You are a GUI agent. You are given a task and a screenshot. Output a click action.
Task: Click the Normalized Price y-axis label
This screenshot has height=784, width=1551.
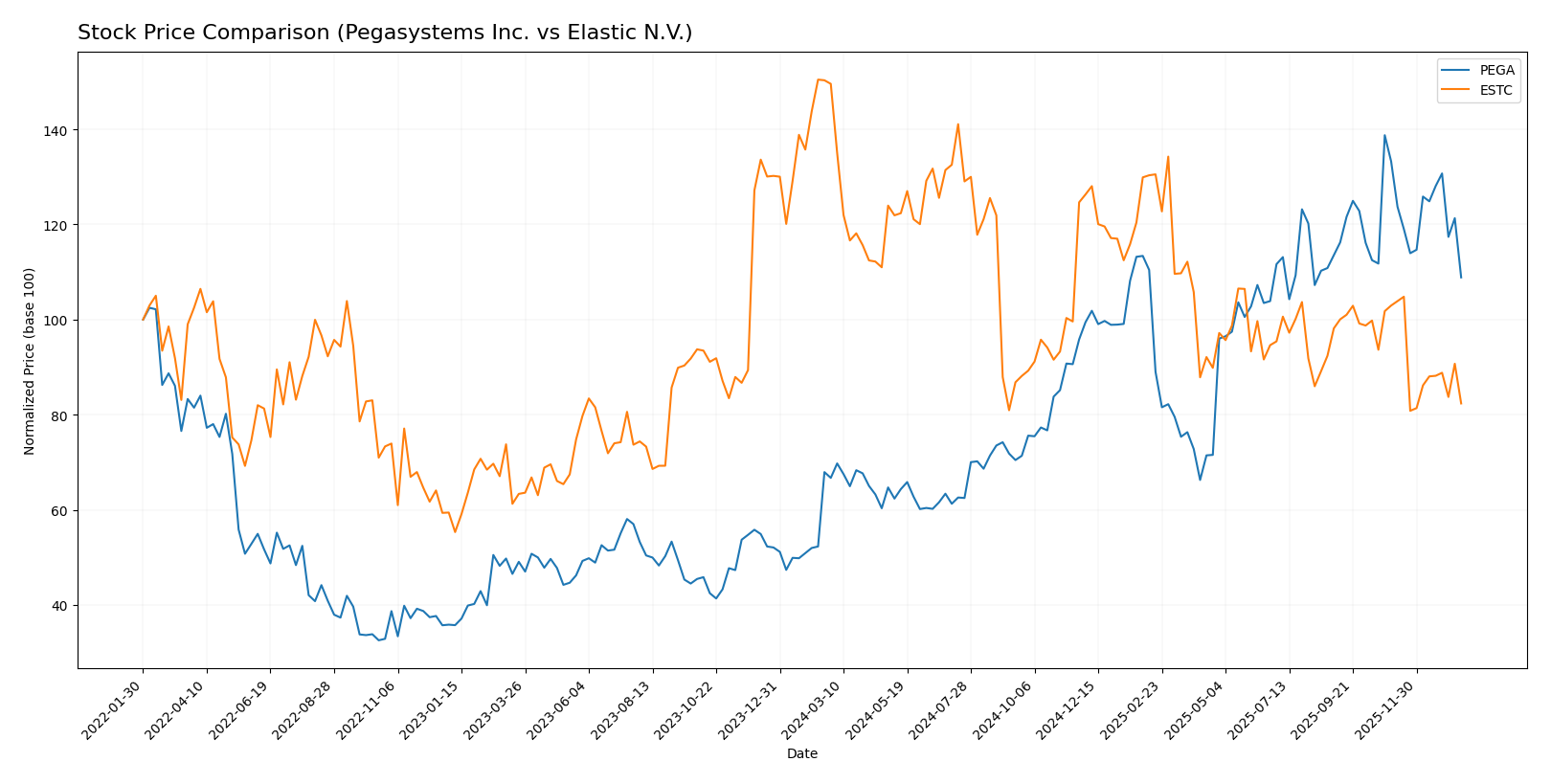click(29, 361)
